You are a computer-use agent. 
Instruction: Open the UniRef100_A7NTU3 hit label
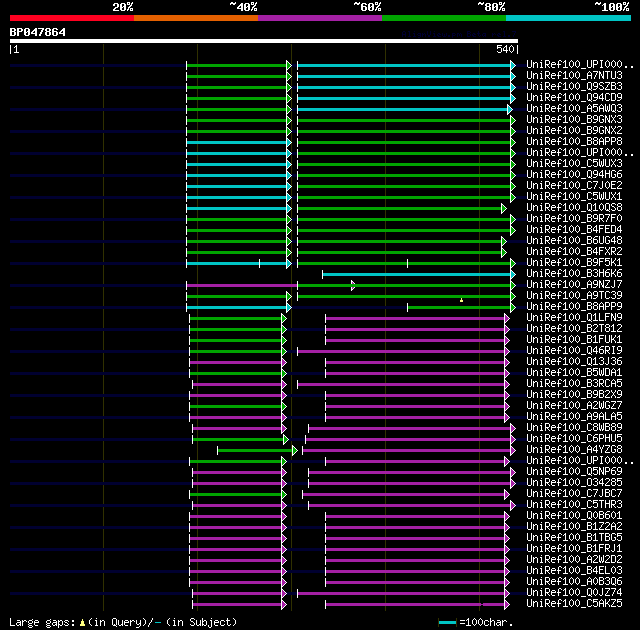(x=574, y=75)
